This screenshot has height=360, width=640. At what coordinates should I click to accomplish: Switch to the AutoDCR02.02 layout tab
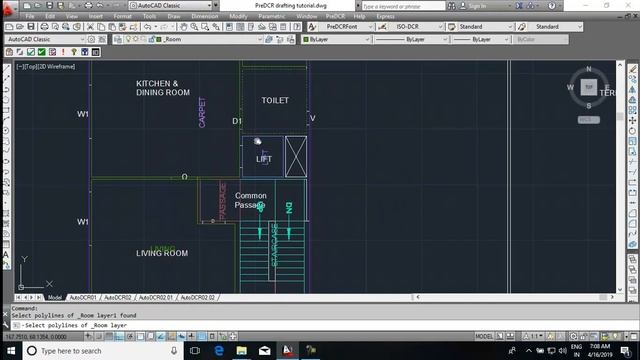tap(198, 298)
